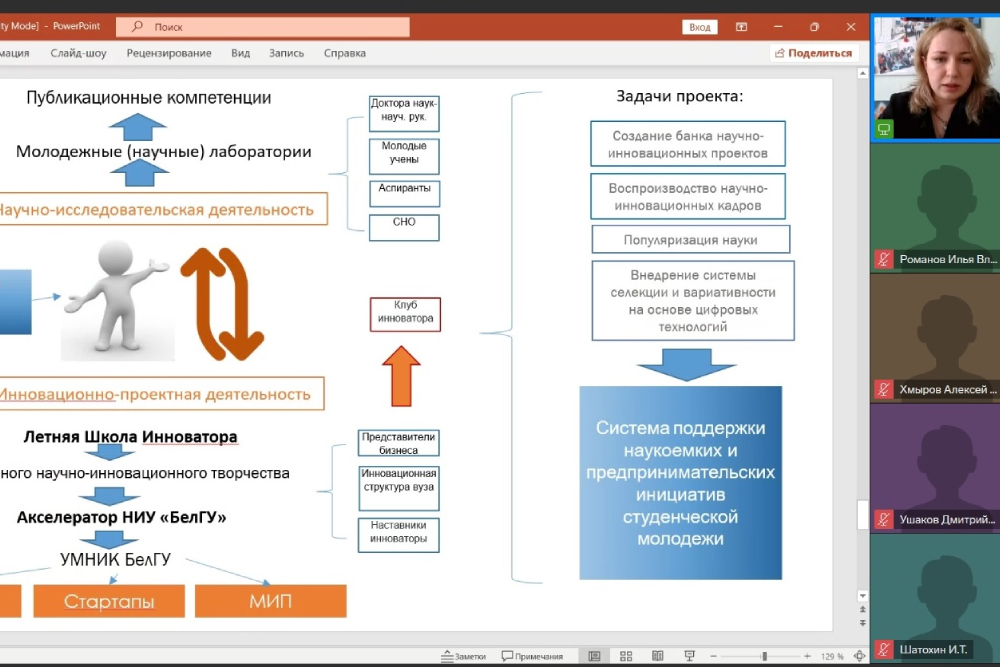Open the Рецензирование ribbon tab

(169, 53)
